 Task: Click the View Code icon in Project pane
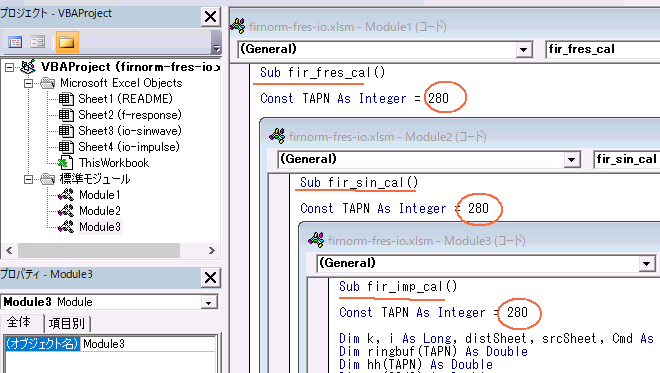pos(15,42)
